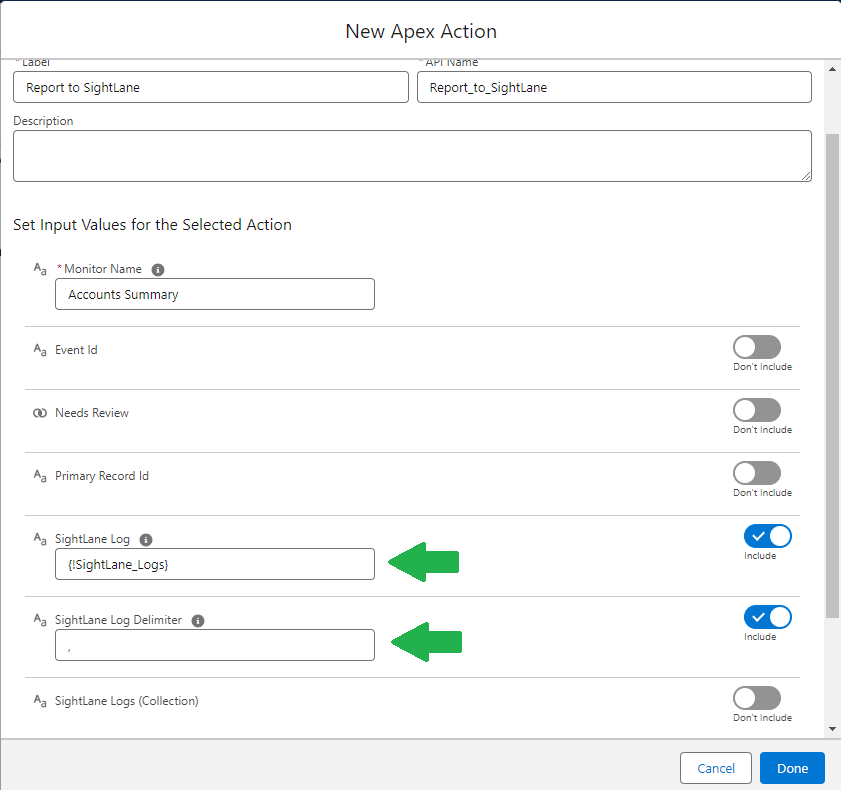The image size is (841, 790).
Task: Click the 'Needs Review' label text
Action: point(92,413)
